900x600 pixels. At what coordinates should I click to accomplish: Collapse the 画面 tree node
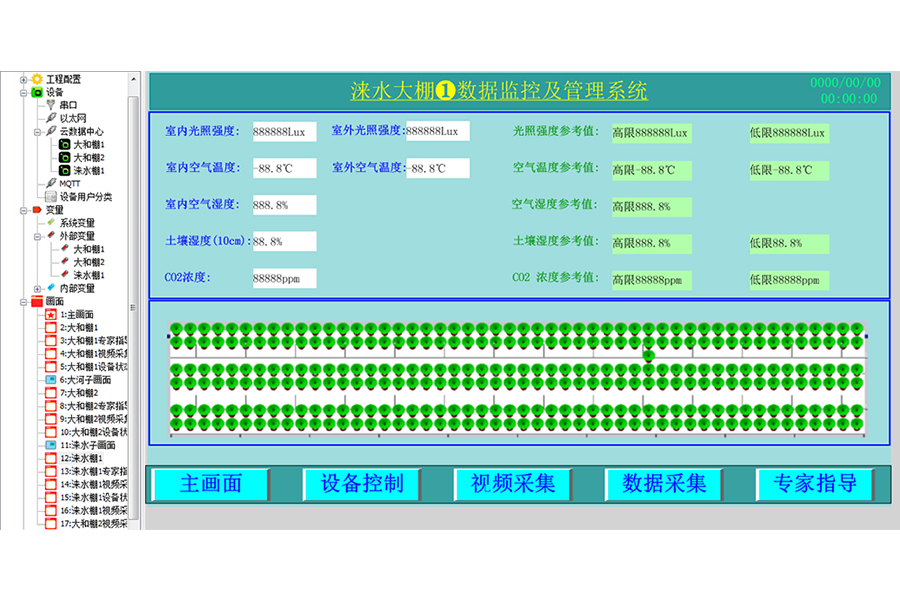[24, 301]
